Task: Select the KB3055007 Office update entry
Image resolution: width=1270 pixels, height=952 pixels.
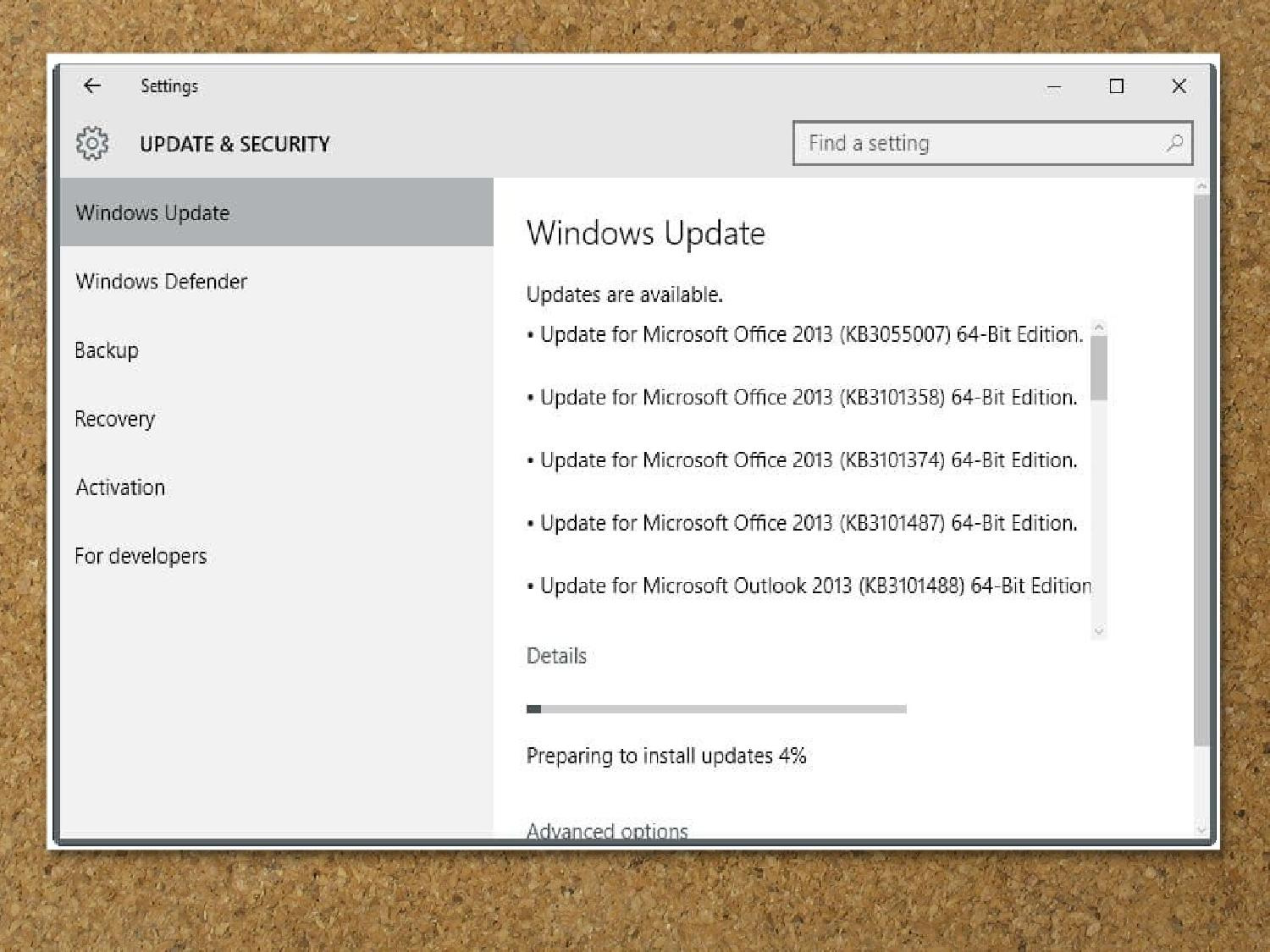Action: point(804,334)
